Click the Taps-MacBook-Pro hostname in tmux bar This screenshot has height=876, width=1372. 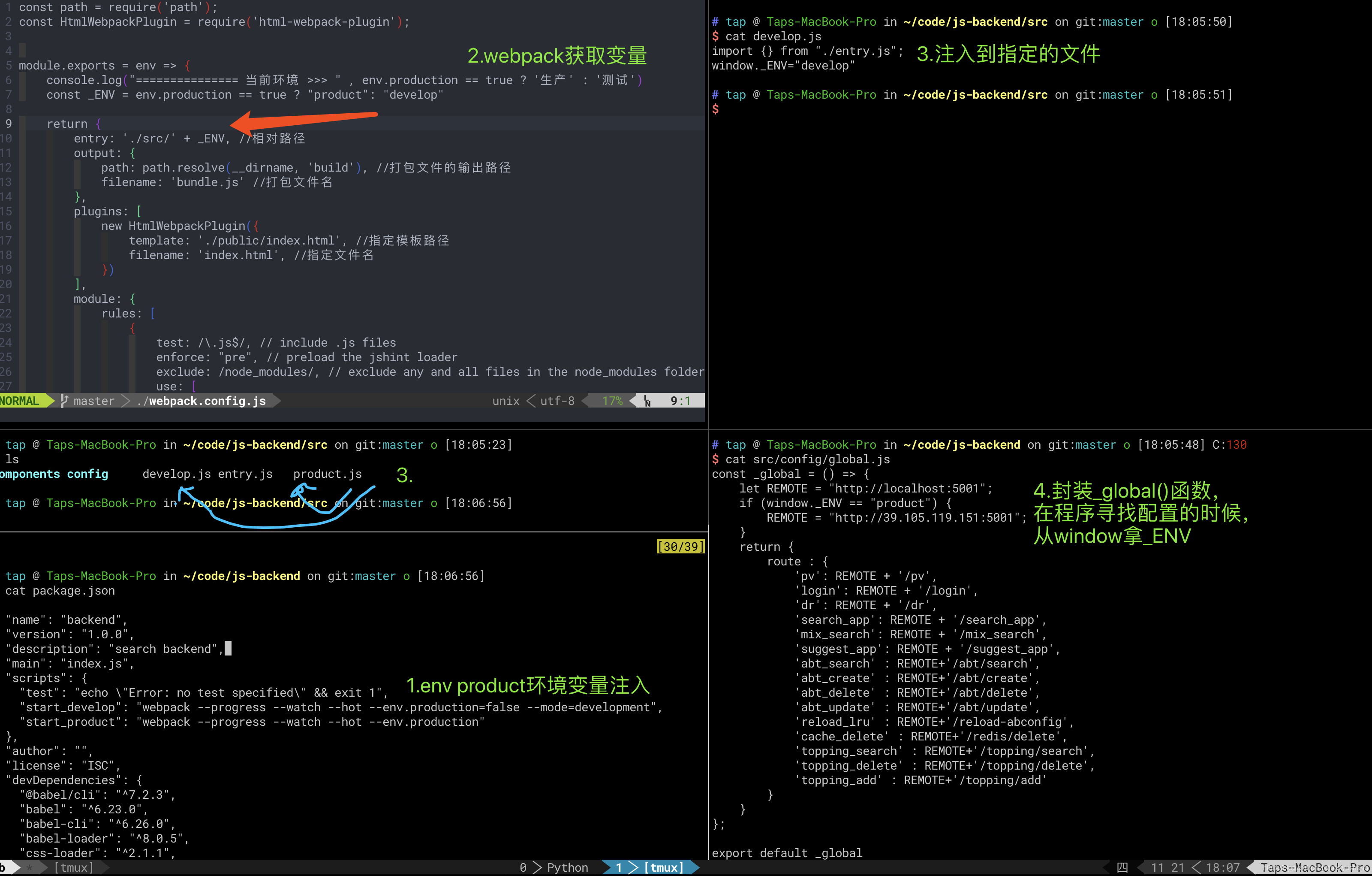coord(1315,867)
